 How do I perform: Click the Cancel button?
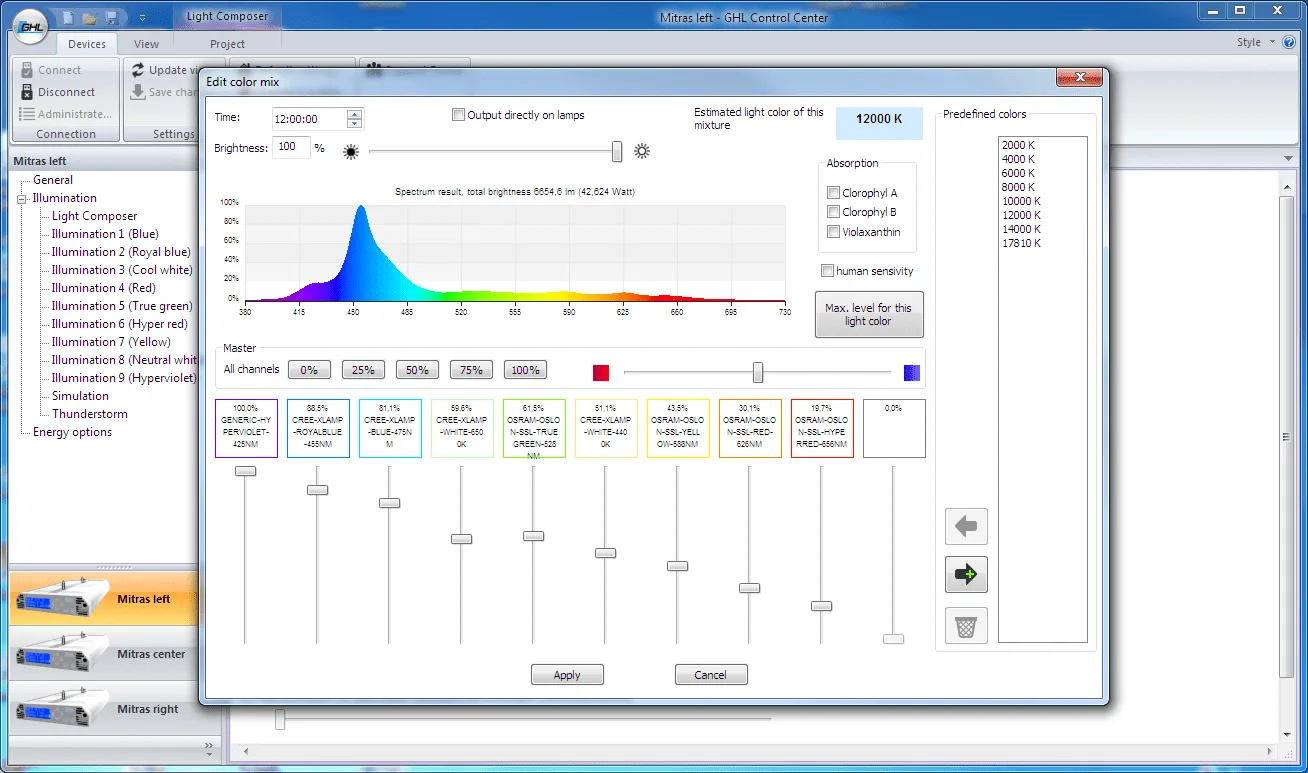711,675
